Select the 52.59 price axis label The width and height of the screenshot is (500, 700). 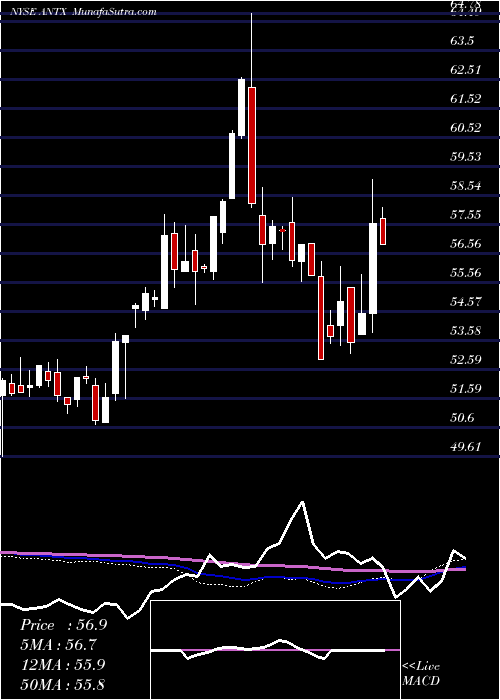(467, 360)
